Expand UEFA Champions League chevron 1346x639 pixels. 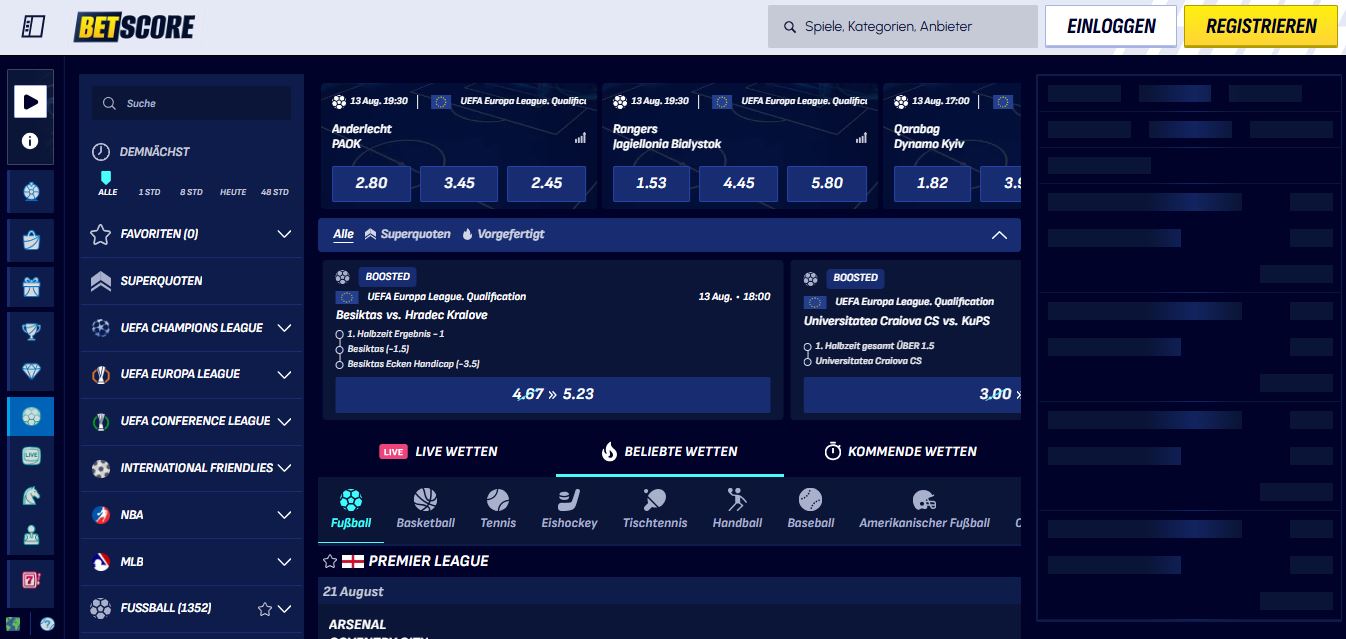(x=284, y=328)
